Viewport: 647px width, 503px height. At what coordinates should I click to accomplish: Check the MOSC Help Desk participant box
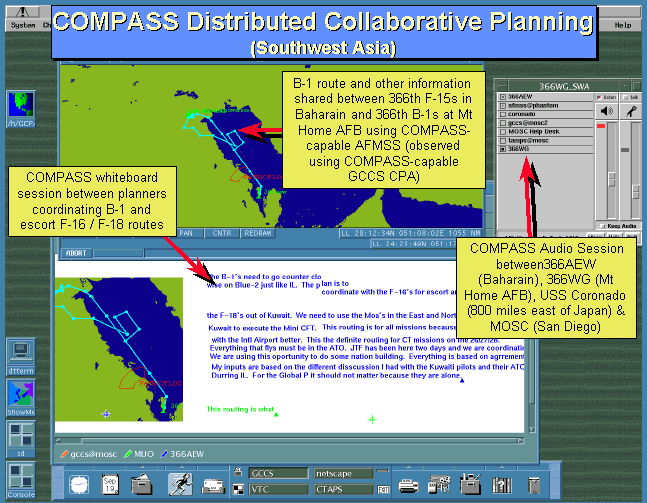point(502,131)
